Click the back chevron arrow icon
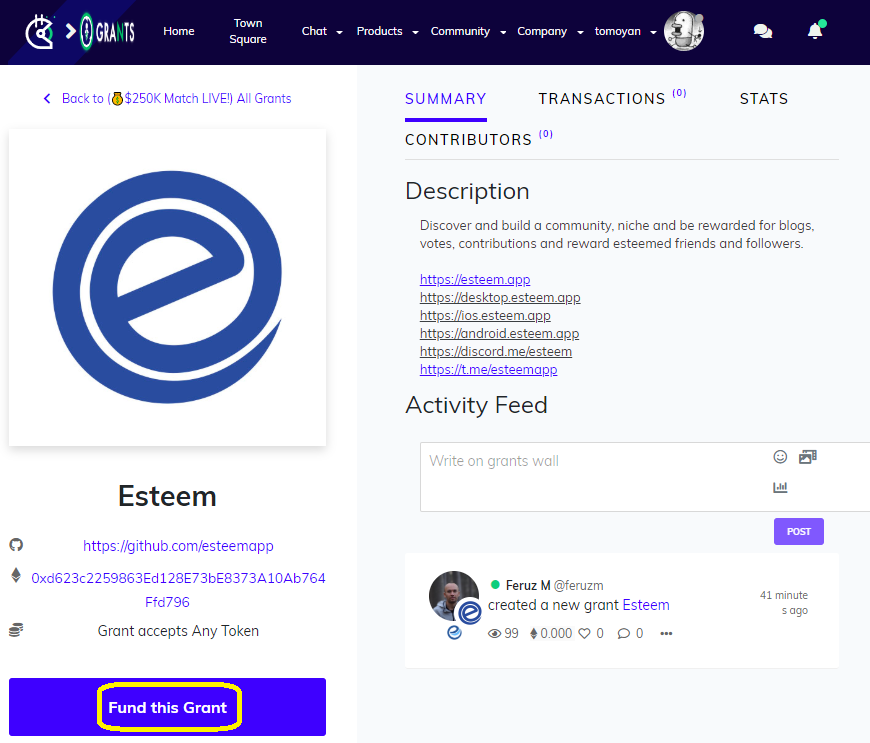 coord(47,98)
